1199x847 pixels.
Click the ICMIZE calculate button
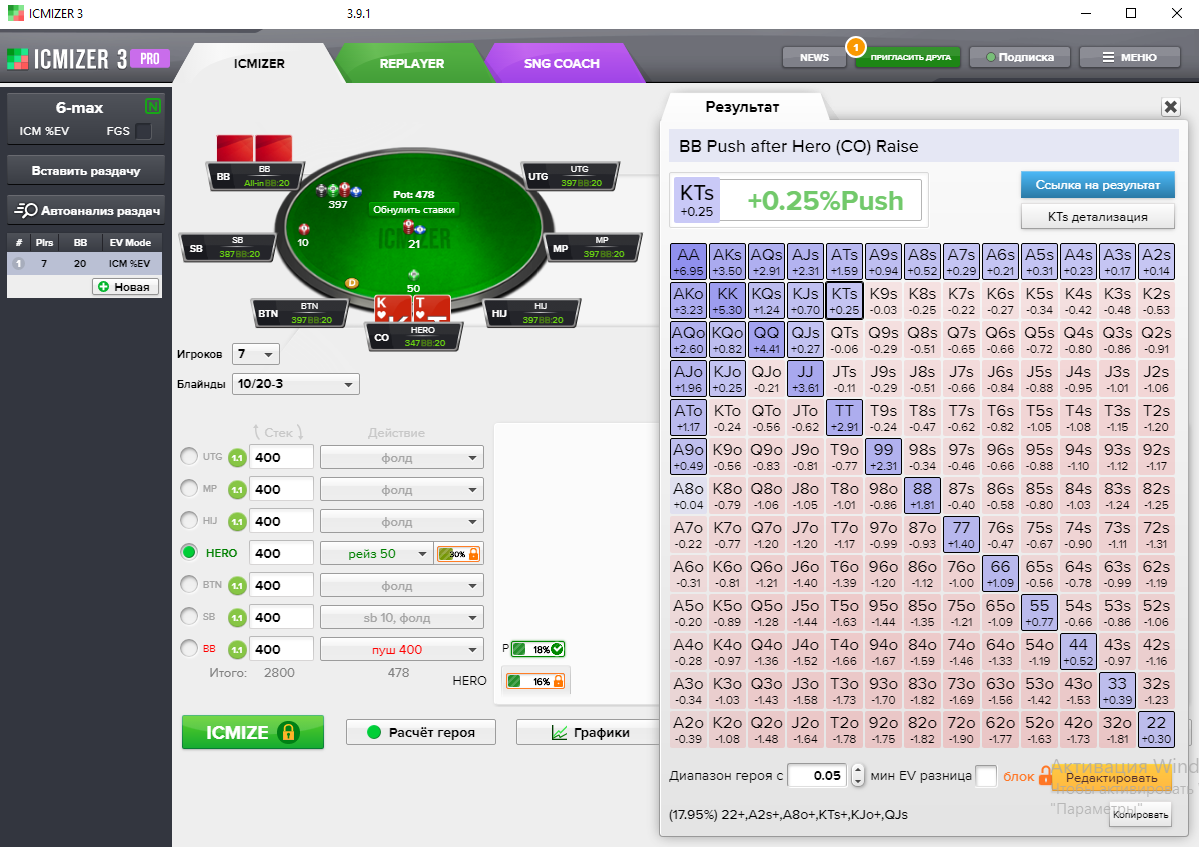point(252,732)
